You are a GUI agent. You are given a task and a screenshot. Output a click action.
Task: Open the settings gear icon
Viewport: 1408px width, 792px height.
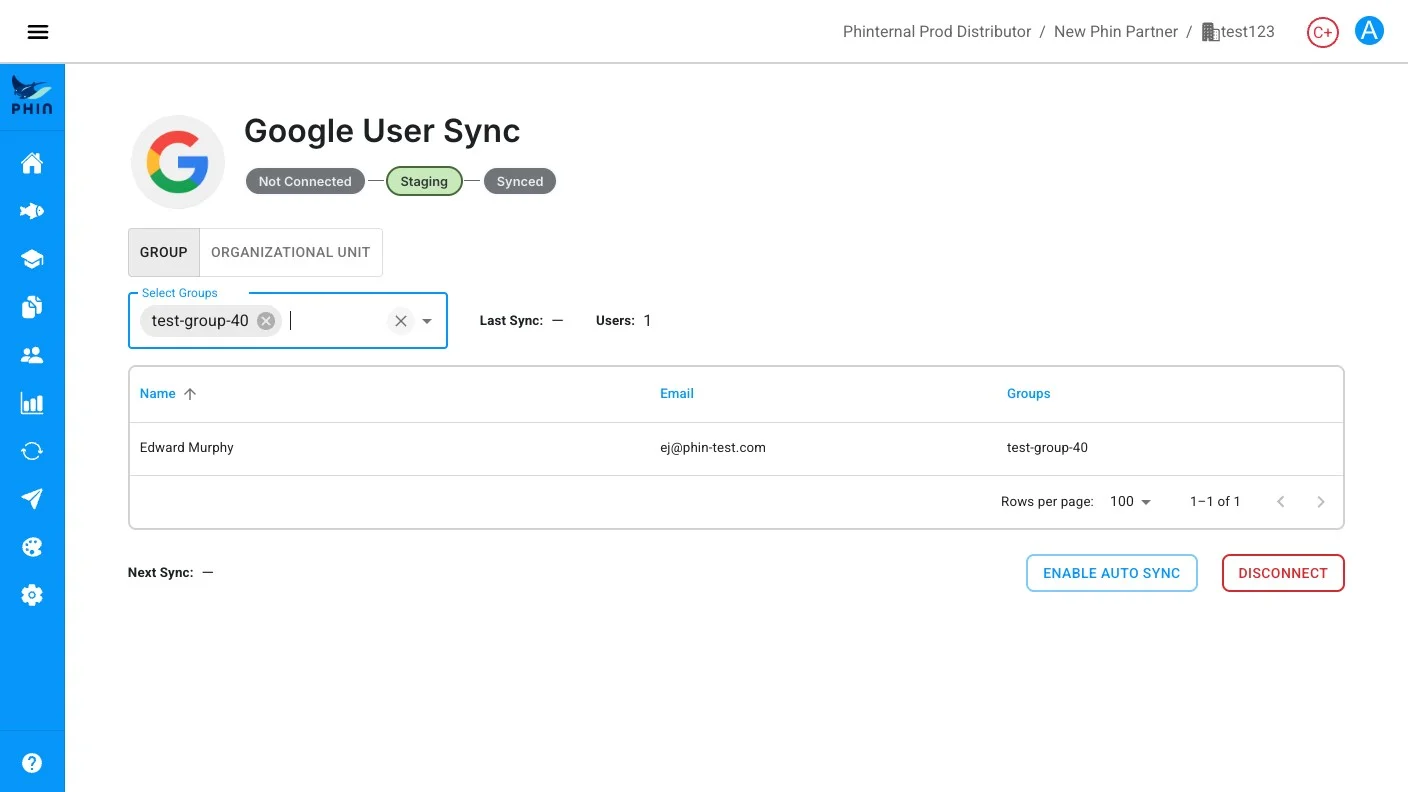coord(32,595)
